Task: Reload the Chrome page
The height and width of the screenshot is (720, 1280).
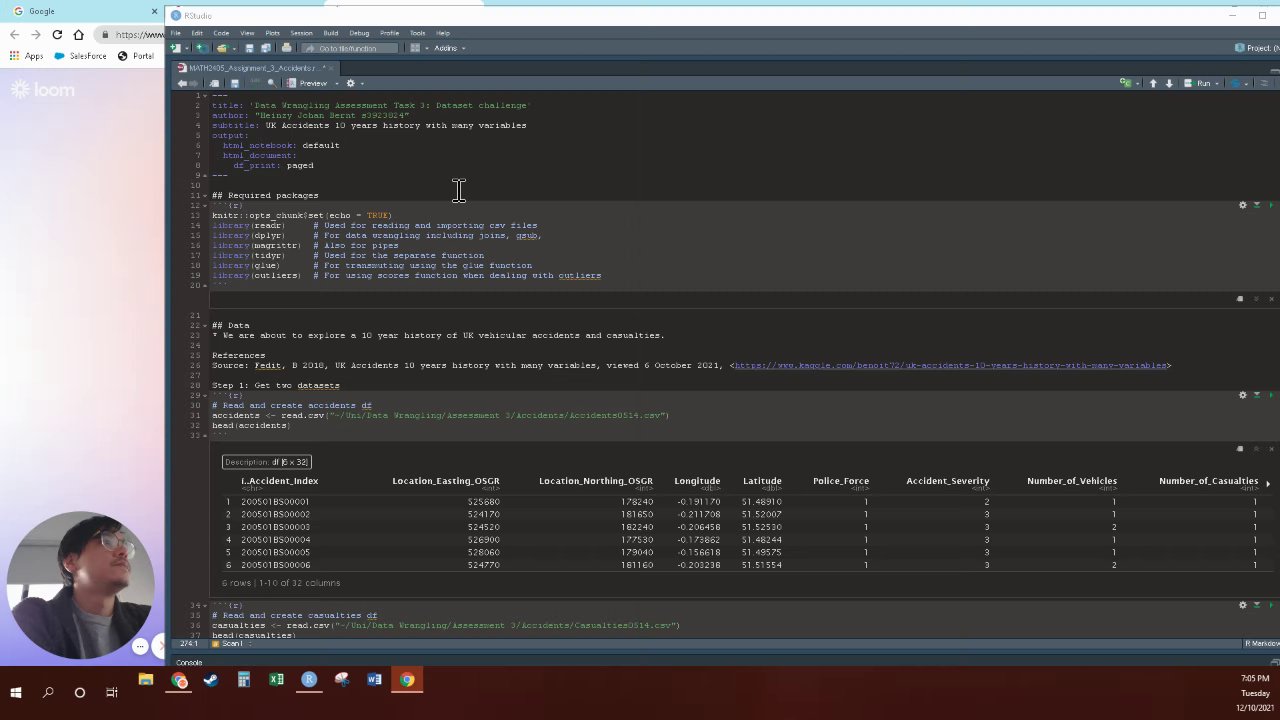Action: [x=57, y=34]
